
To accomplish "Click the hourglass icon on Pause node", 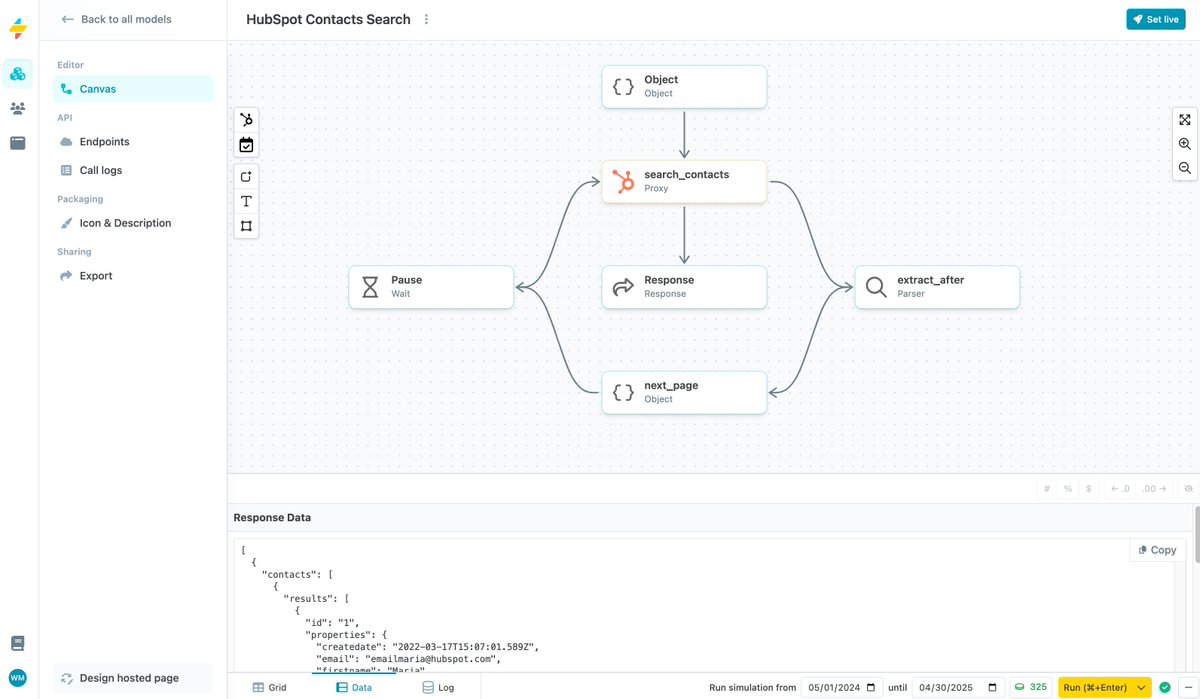I will (x=370, y=287).
